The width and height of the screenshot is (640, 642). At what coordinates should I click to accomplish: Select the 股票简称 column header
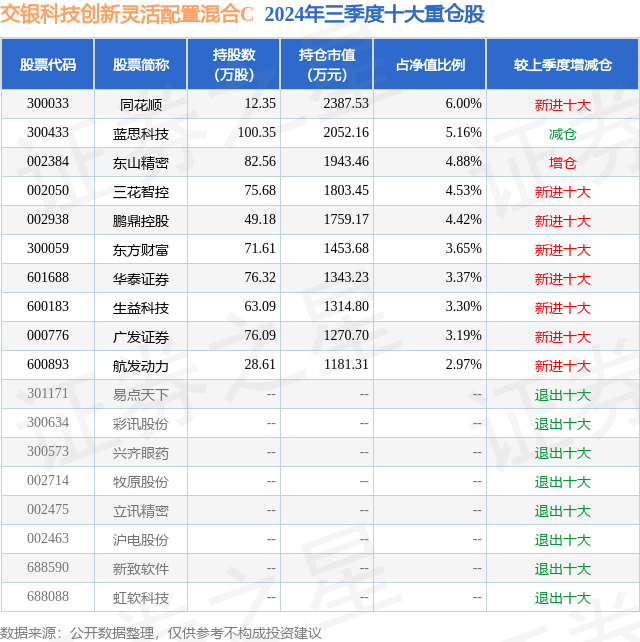(x=141, y=65)
